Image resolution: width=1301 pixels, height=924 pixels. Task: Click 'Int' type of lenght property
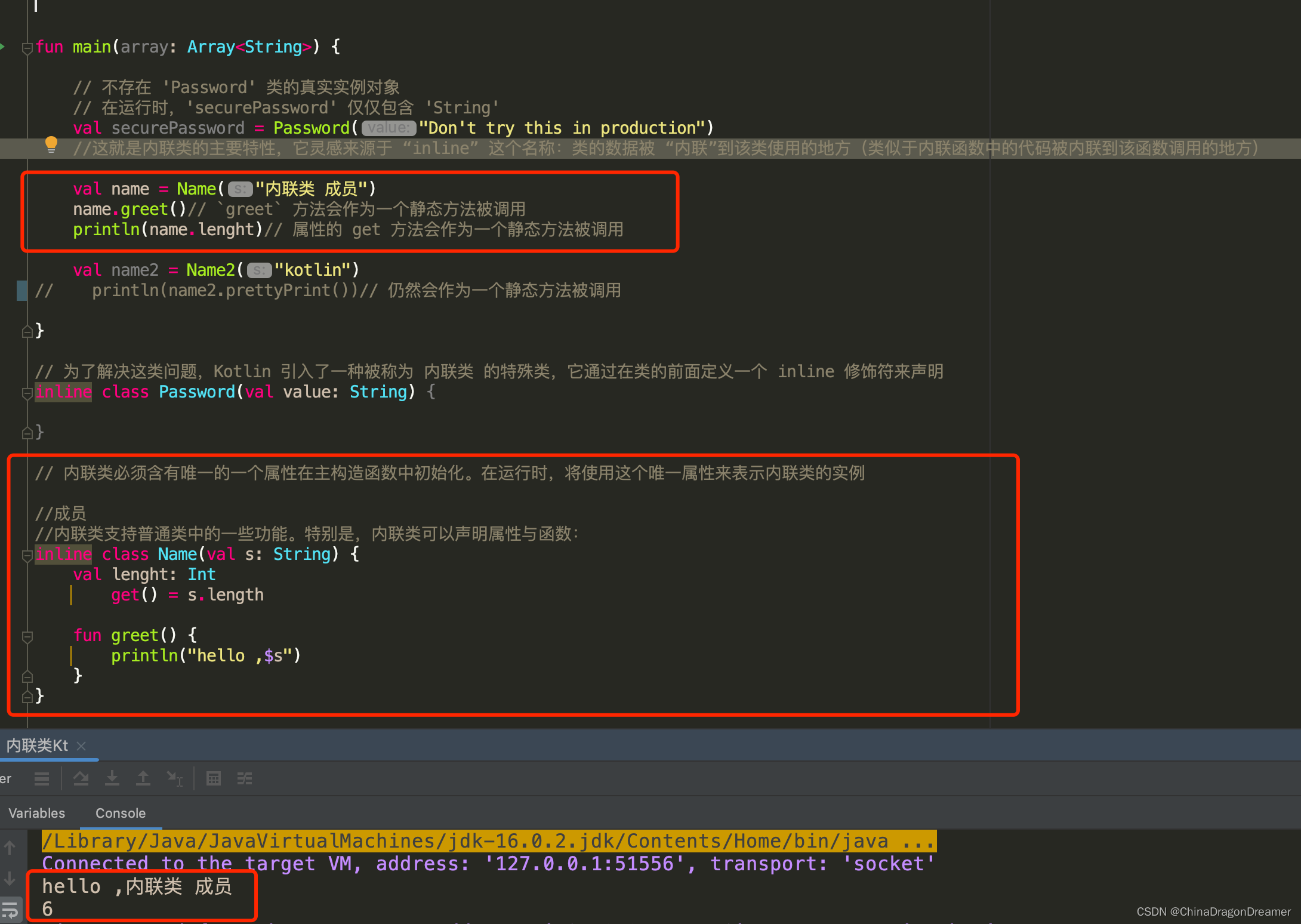202,574
